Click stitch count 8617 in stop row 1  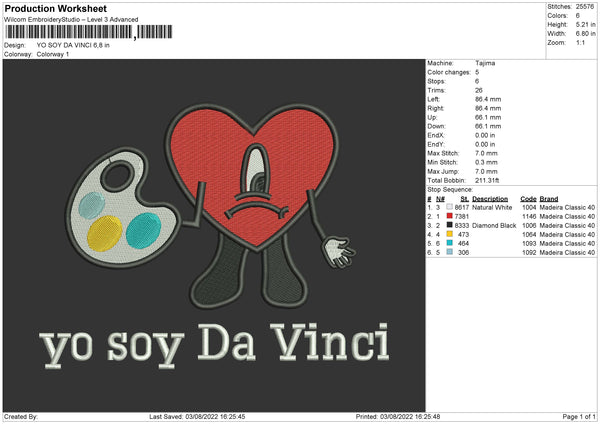pos(462,207)
